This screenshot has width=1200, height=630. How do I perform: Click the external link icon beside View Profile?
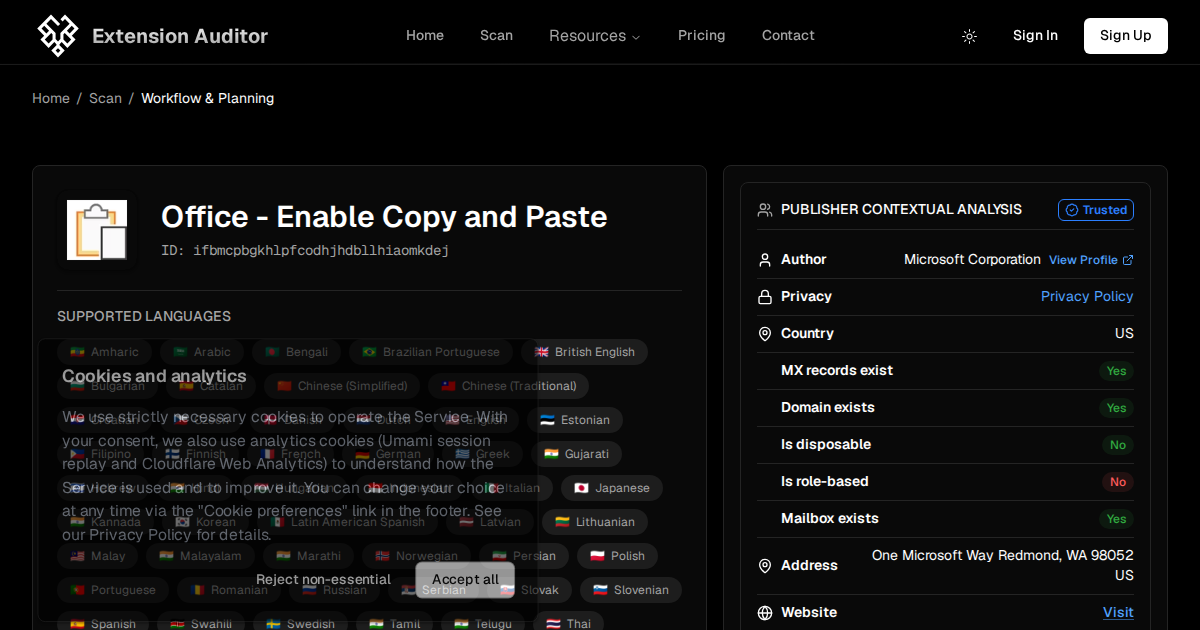click(1128, 260)
